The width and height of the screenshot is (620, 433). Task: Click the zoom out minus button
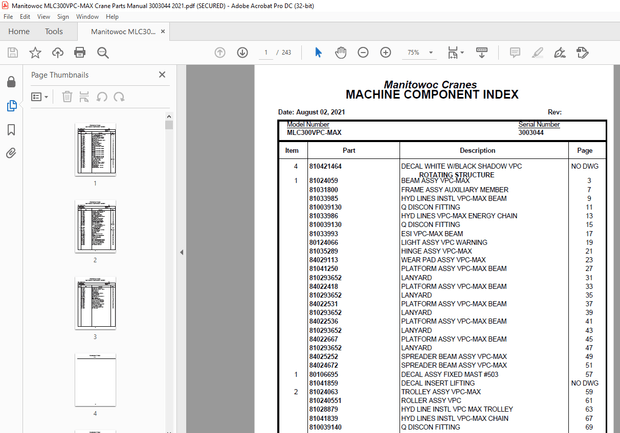(x=361, y=52)
